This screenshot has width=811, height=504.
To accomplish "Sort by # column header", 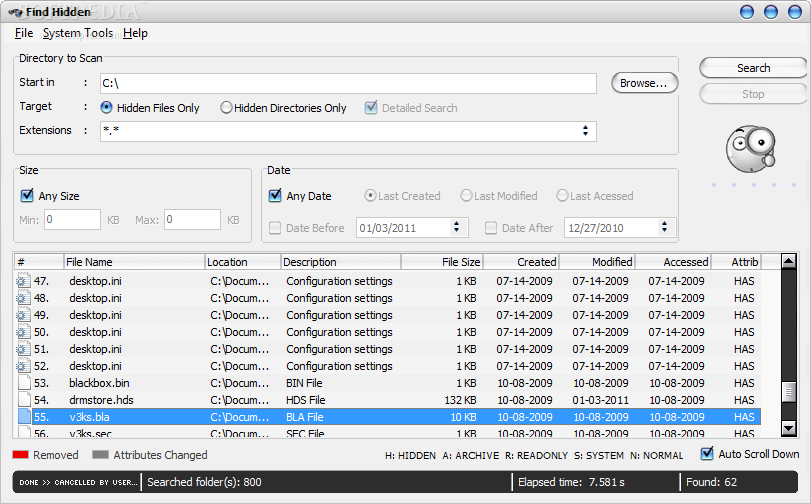I will click(39, 262).
